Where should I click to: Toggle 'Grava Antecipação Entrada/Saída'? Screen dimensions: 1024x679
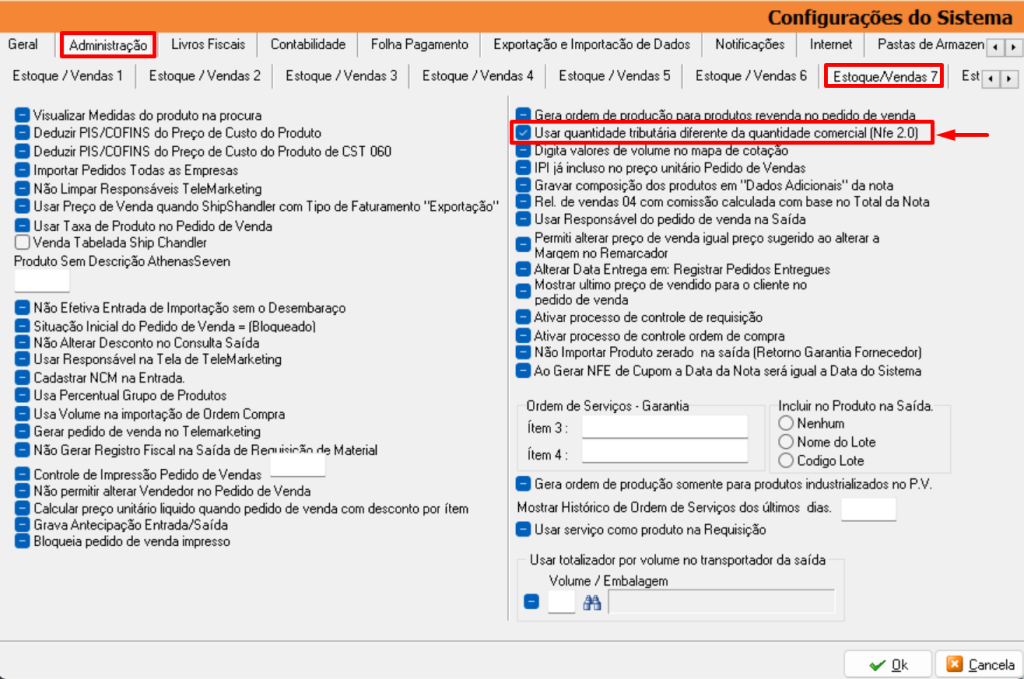pyautogui.click(x=22, y=525)
